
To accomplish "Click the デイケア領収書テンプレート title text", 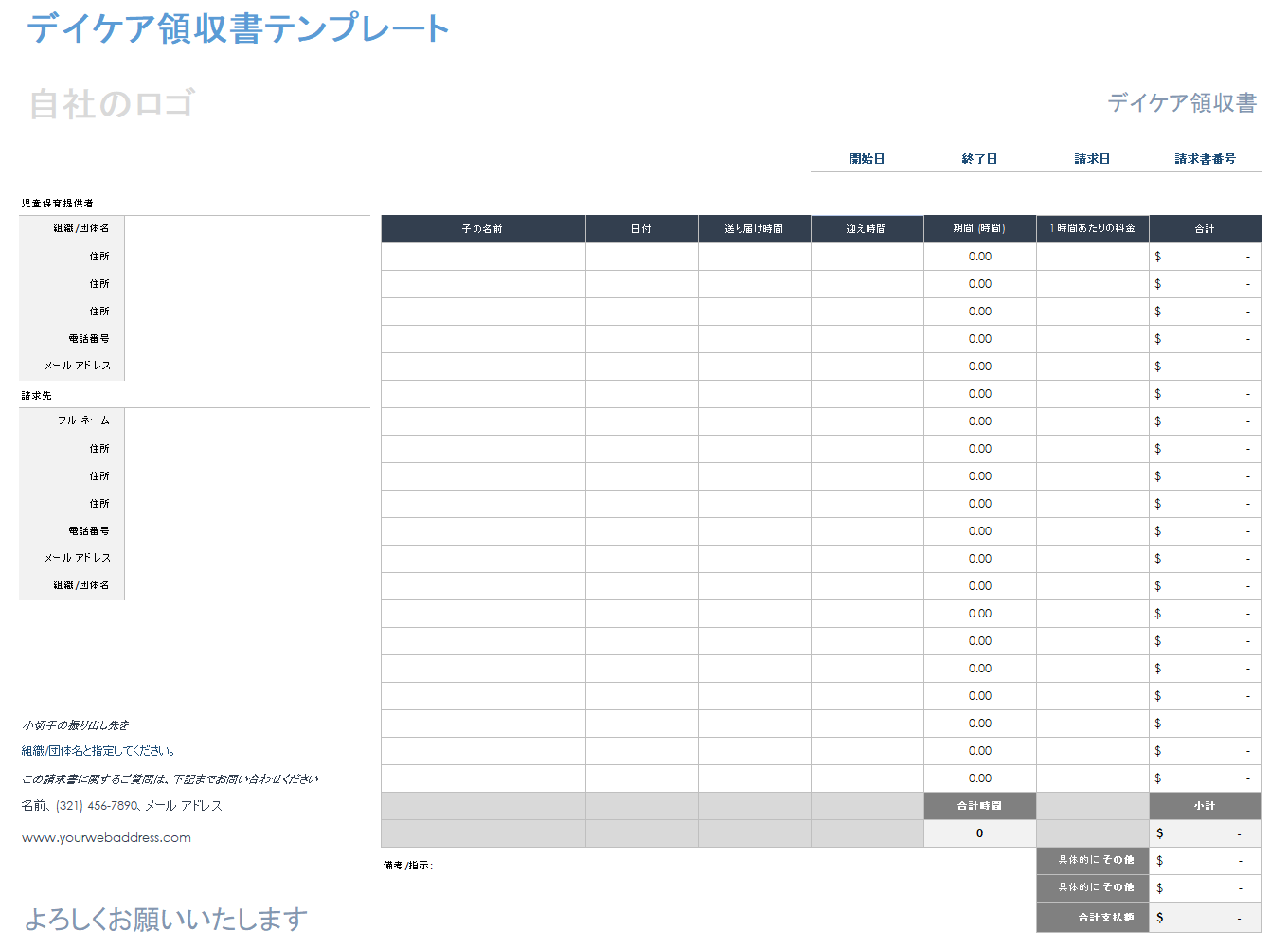I will (238, 28).
